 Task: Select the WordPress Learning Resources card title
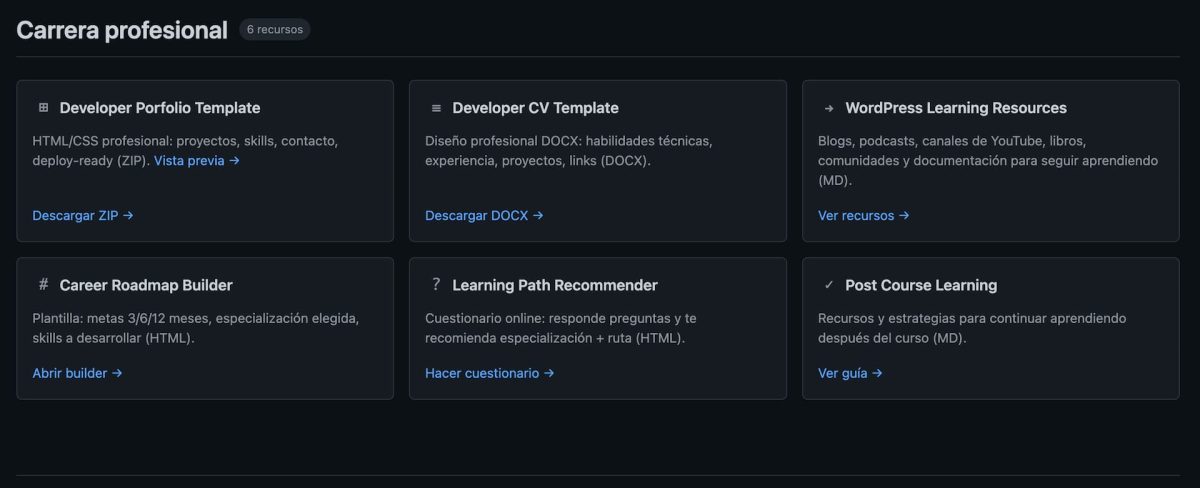(x=955, y=108)
